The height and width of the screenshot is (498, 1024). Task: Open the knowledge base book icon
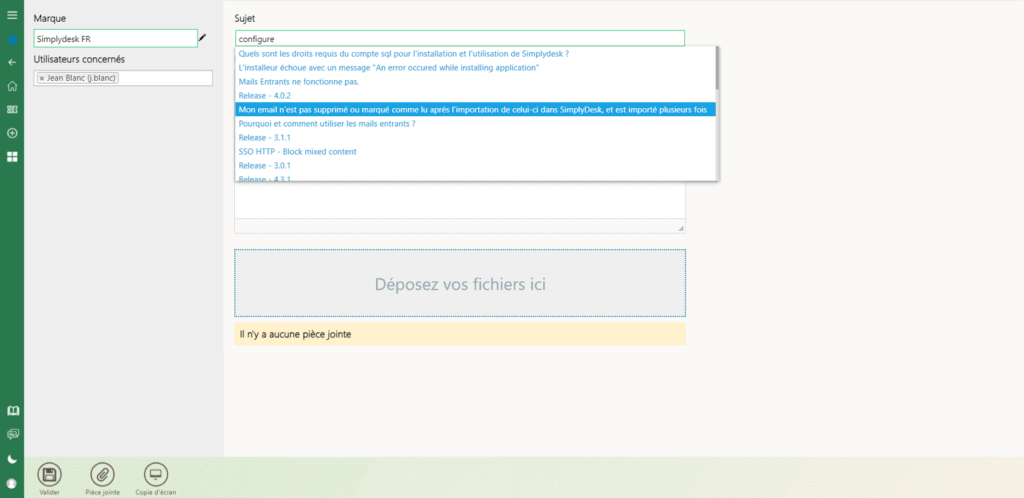[x=12, y=411]
